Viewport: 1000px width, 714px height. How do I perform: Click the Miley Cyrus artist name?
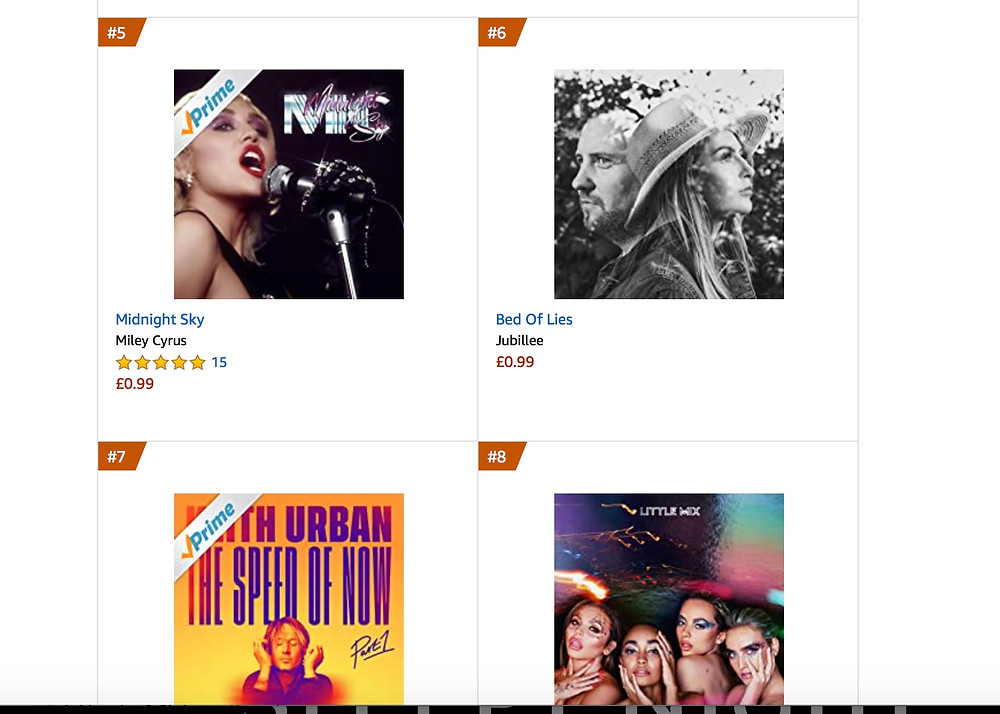coord(151,340)
